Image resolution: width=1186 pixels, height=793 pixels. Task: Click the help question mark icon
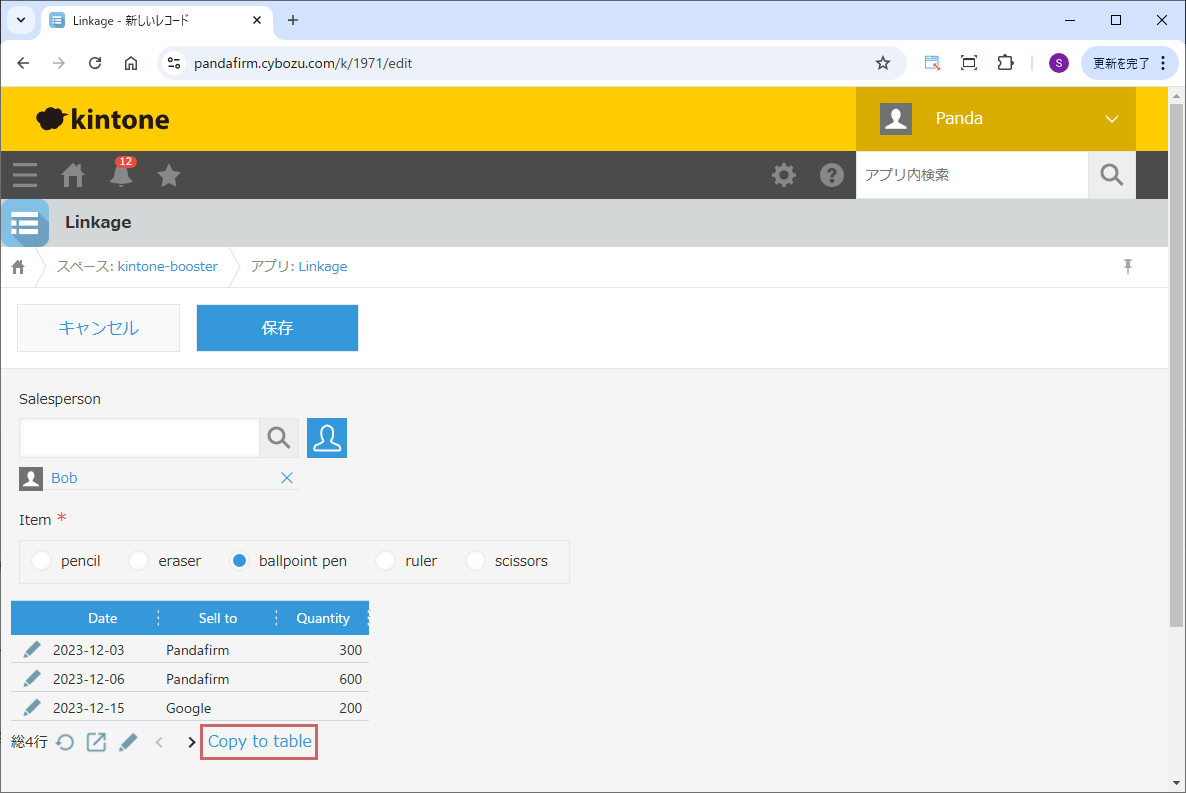pyautogui.click(x=831, y=175)
